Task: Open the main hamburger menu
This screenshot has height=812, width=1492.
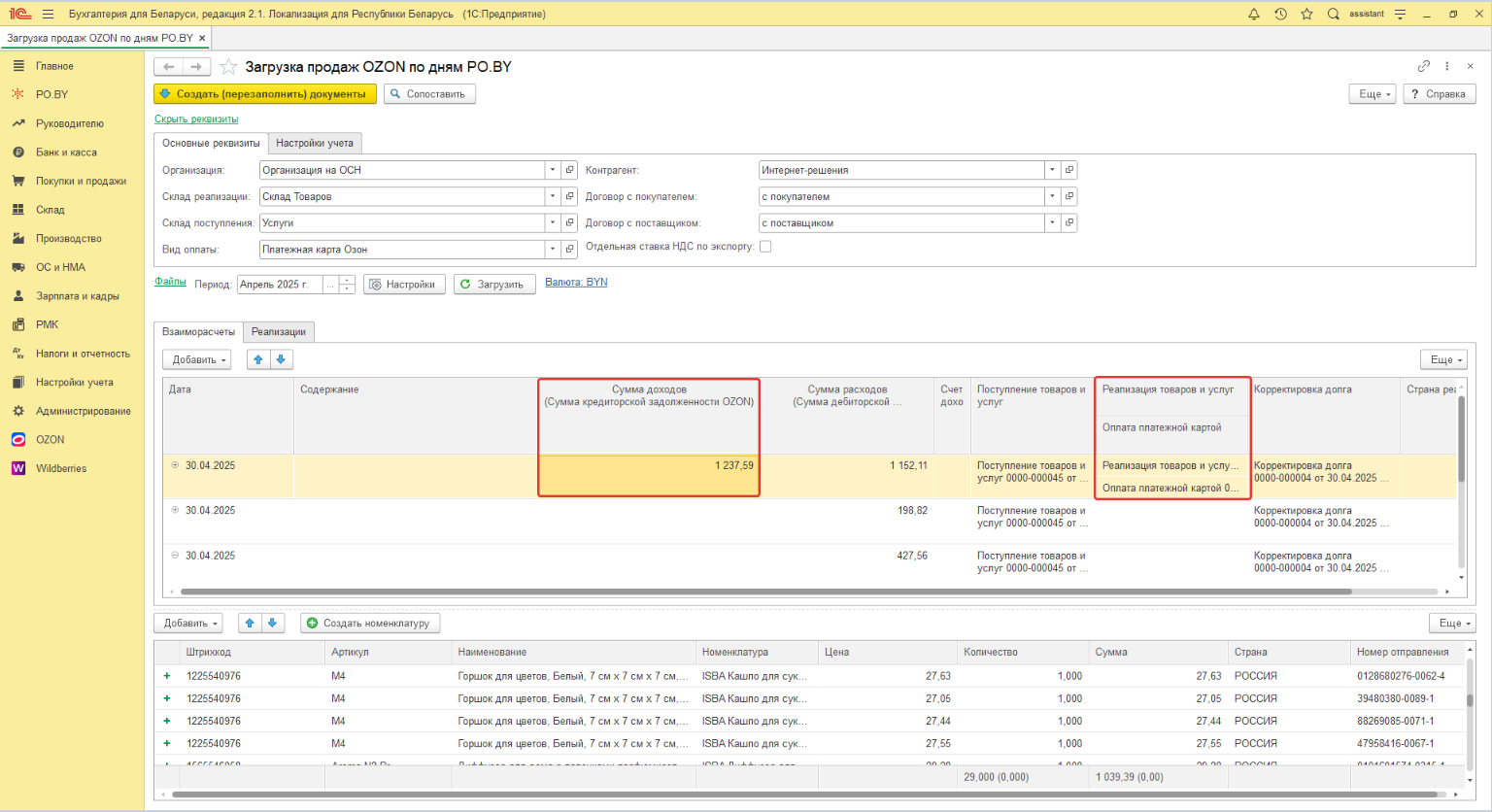Action: 49,14
